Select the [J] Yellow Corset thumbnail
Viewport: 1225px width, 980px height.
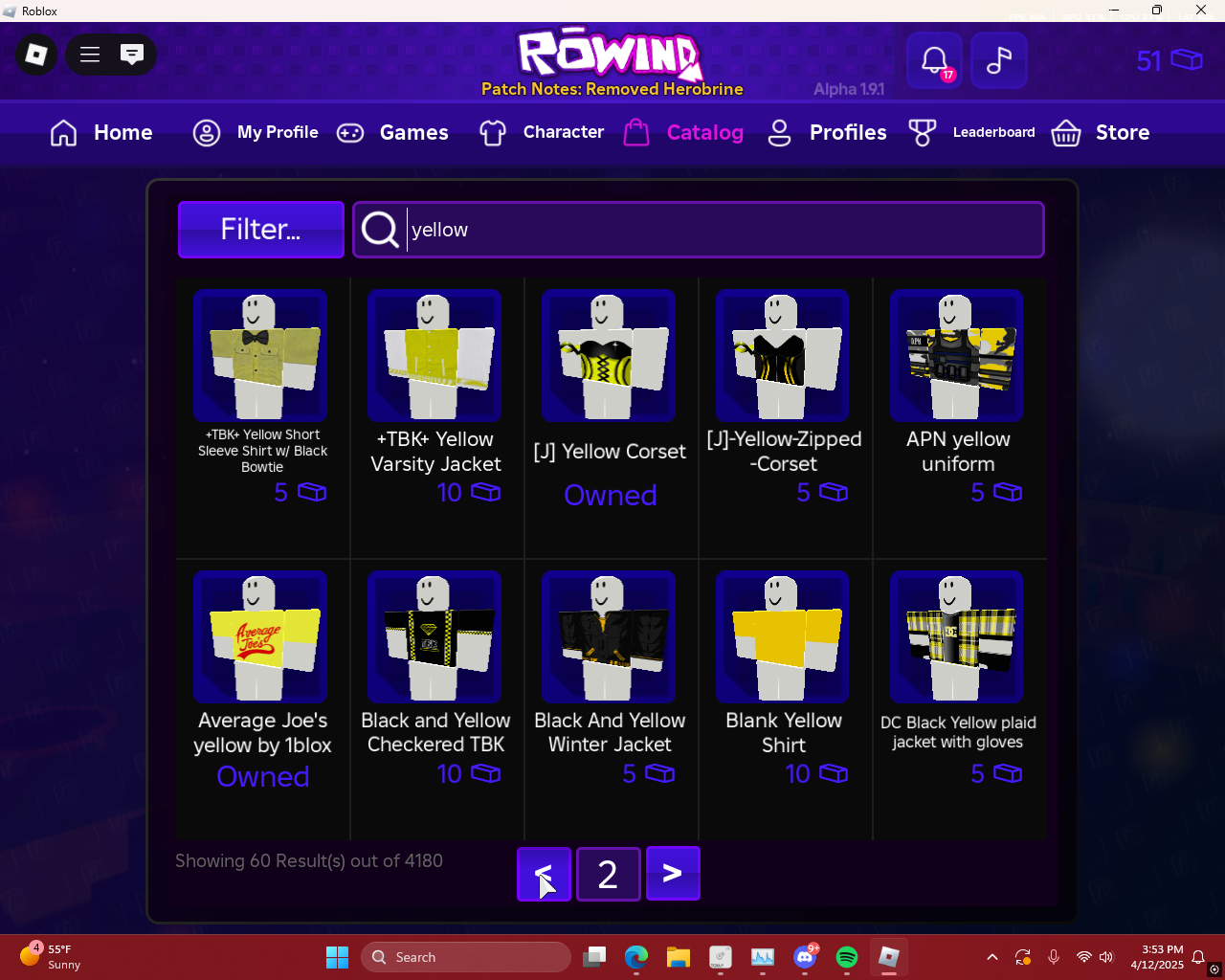(609, 355)
